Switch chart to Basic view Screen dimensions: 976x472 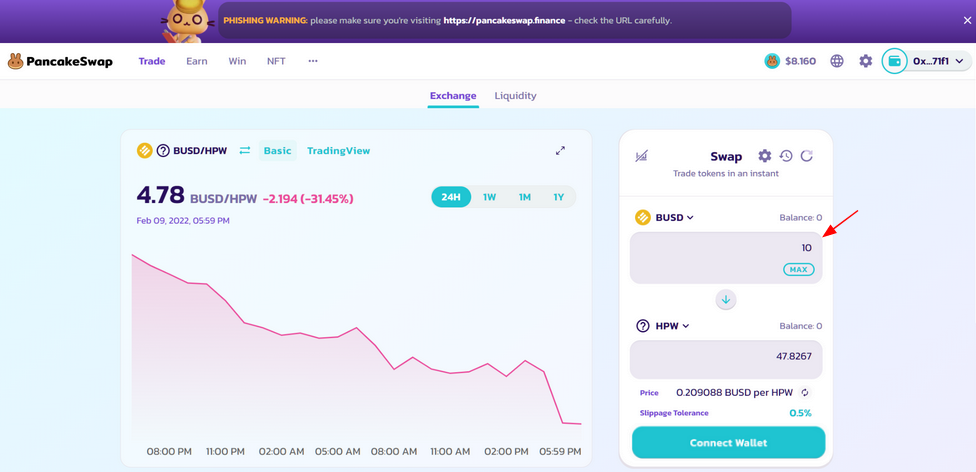click(277, 151)
